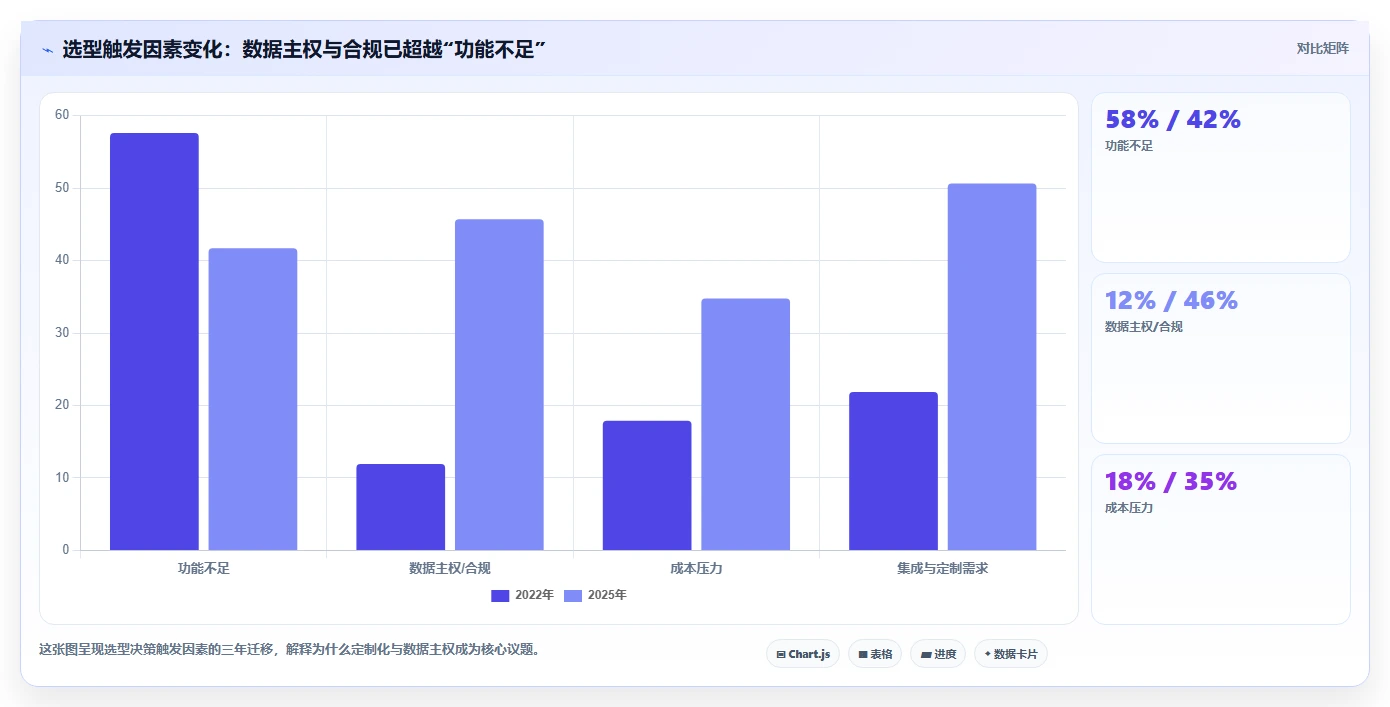Screen dimensions: 1390x707
Task: Click the caption text below the chart
Action: 292,649
